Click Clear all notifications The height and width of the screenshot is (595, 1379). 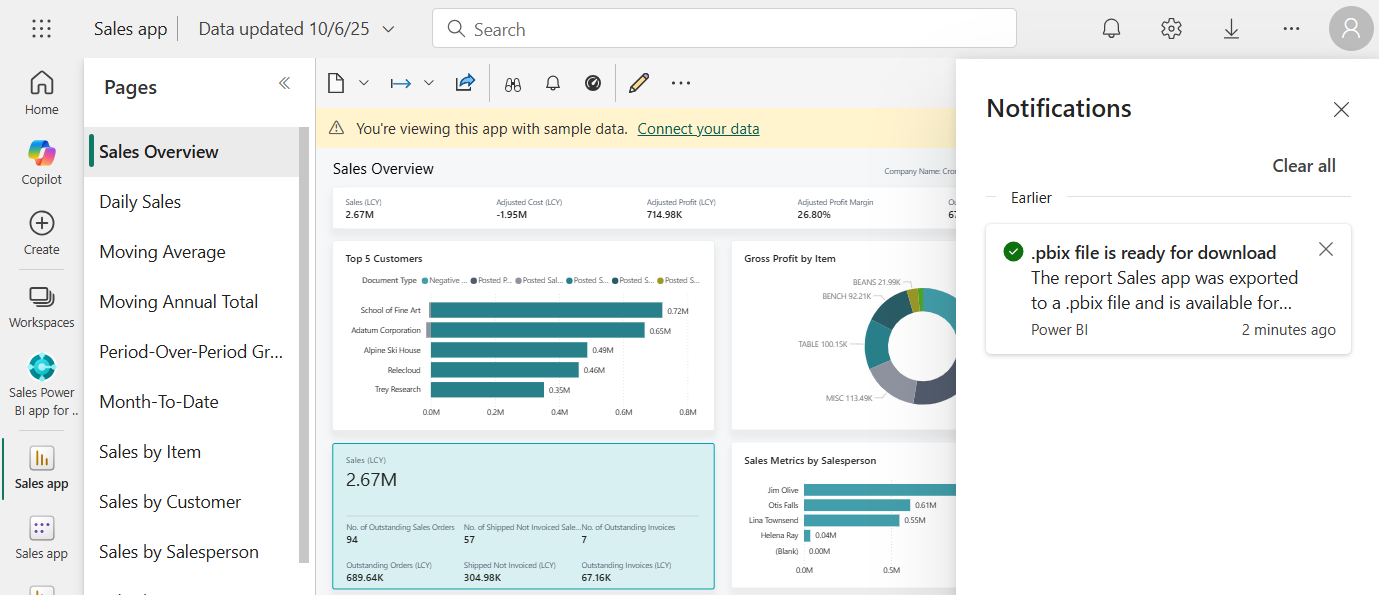[1303, 166]
